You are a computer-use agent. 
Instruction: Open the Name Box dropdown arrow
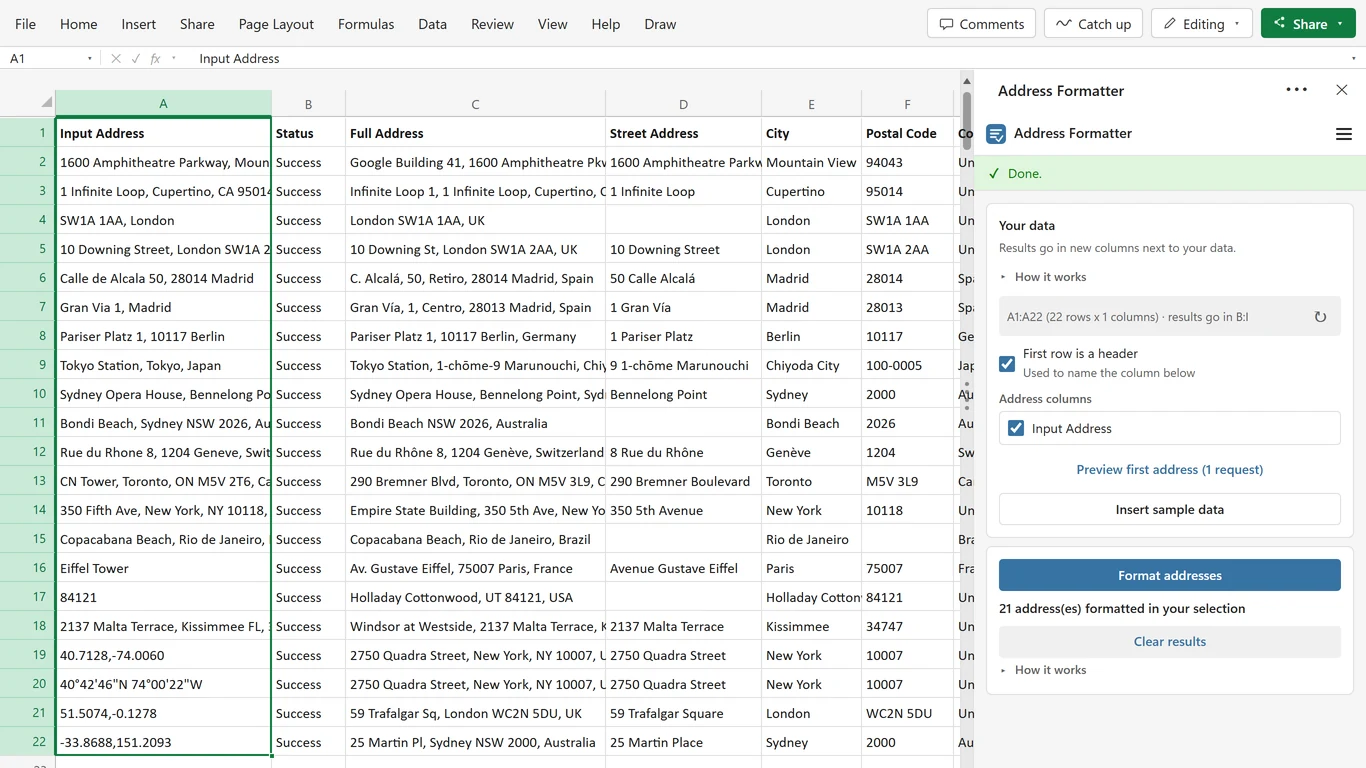pos(90,59)
